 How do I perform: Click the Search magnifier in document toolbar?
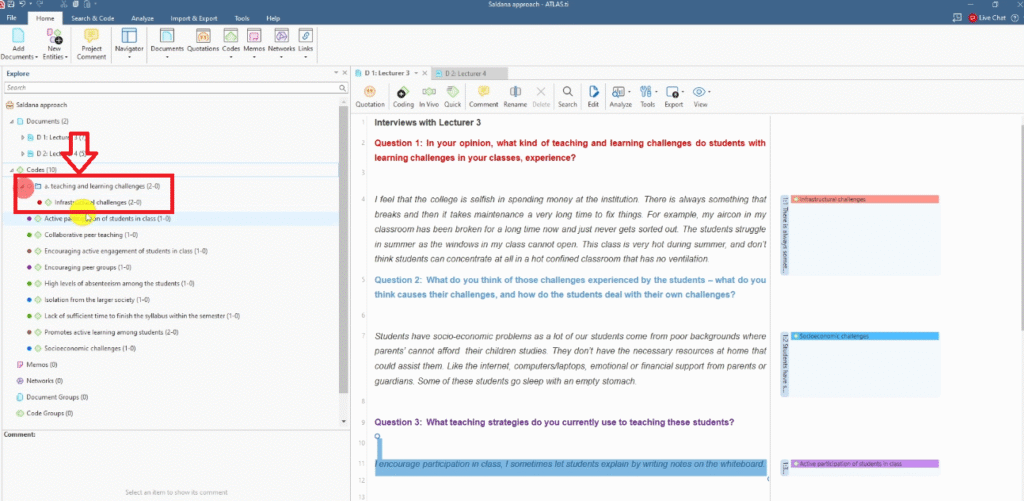tap(567, 93)
